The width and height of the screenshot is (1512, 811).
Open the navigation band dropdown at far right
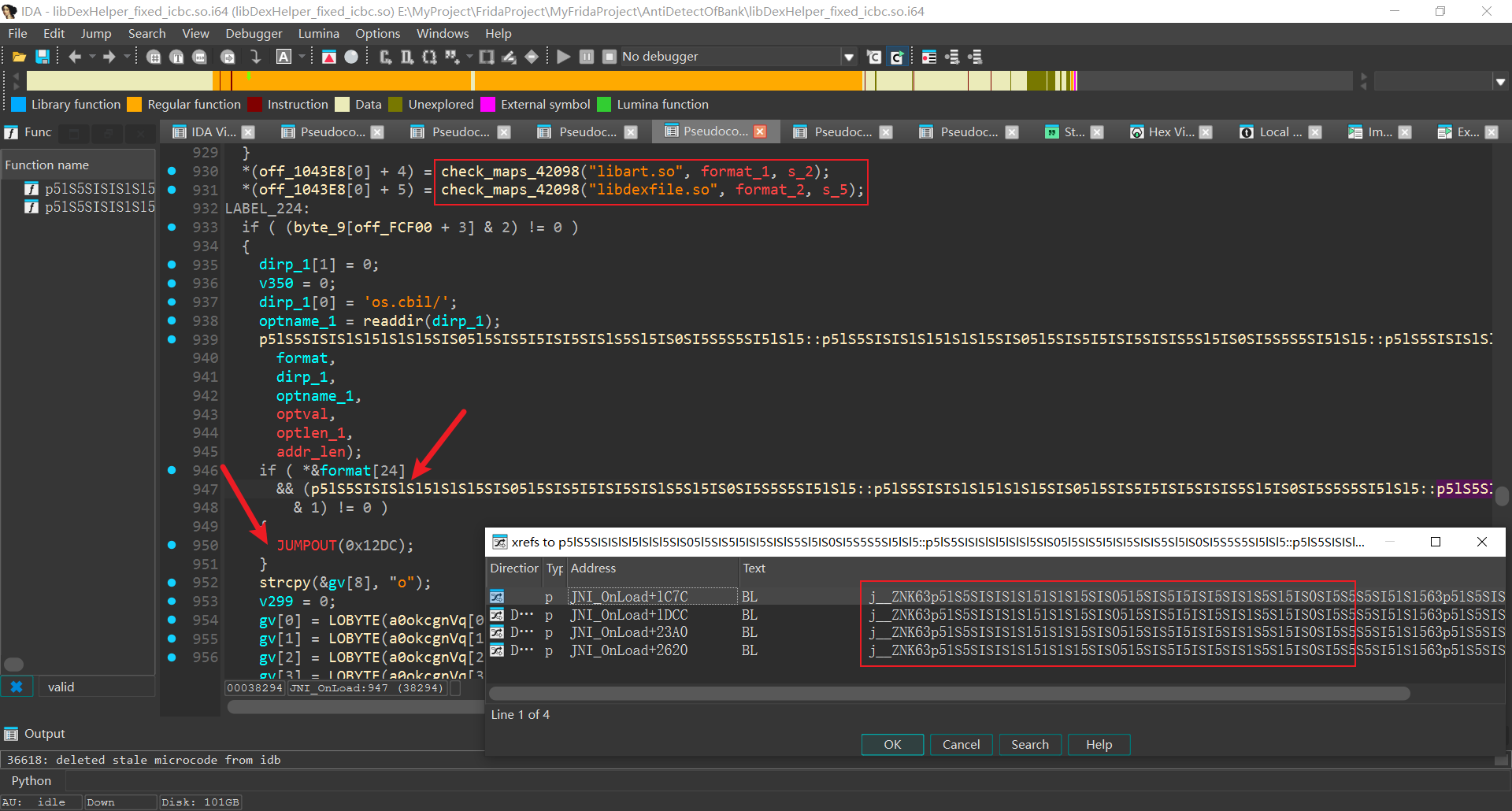pyautogui.click(x=1500, y=81)
